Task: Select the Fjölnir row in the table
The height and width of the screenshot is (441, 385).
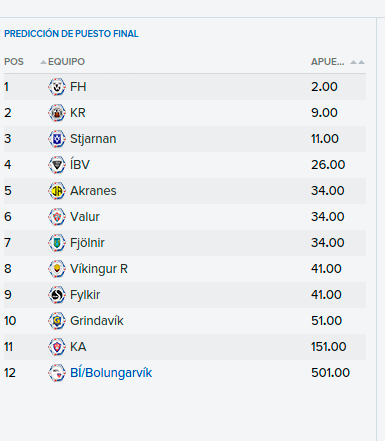Action: [185, 243]
